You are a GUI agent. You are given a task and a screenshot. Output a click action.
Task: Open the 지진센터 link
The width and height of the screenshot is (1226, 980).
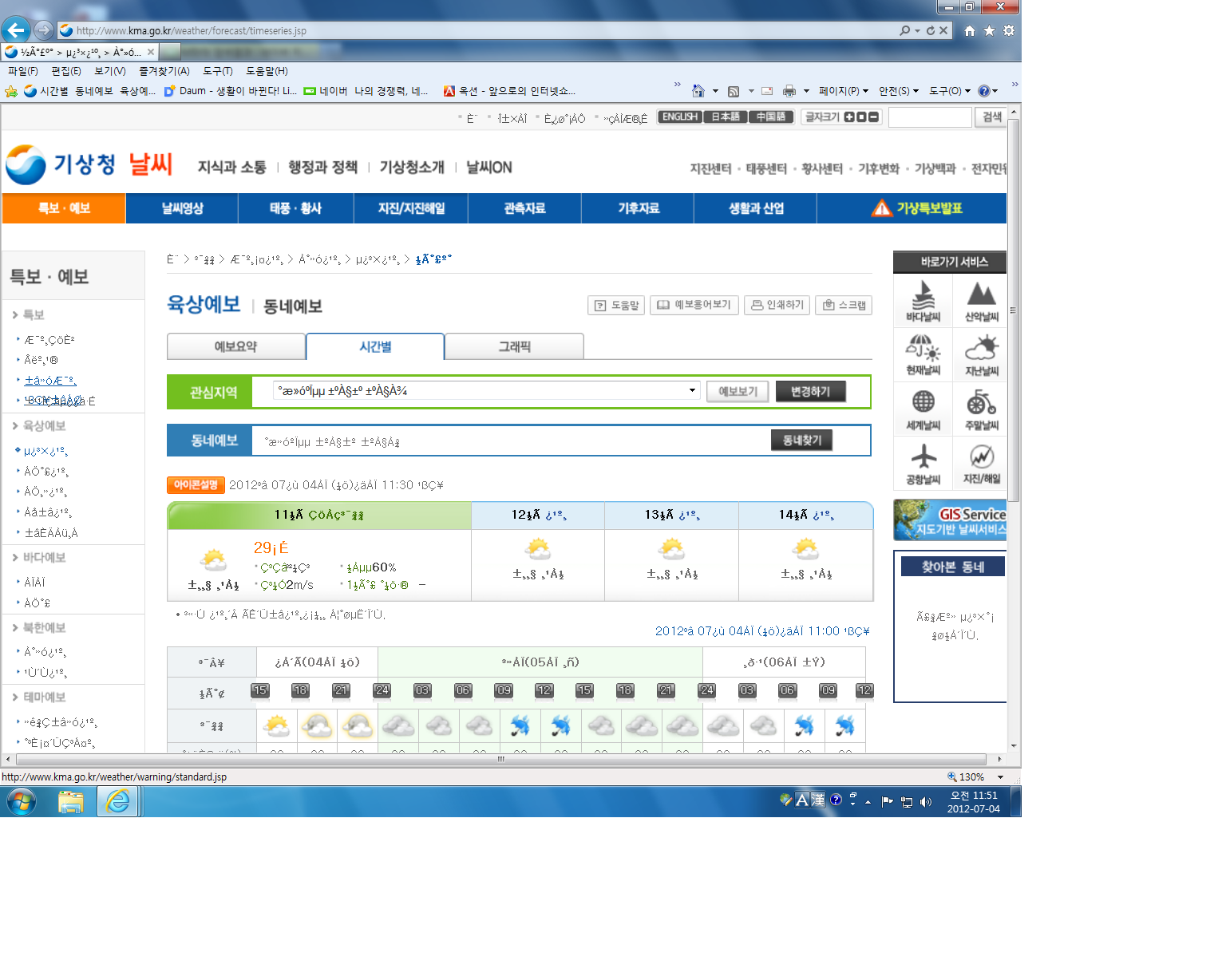tap(710, 169)
